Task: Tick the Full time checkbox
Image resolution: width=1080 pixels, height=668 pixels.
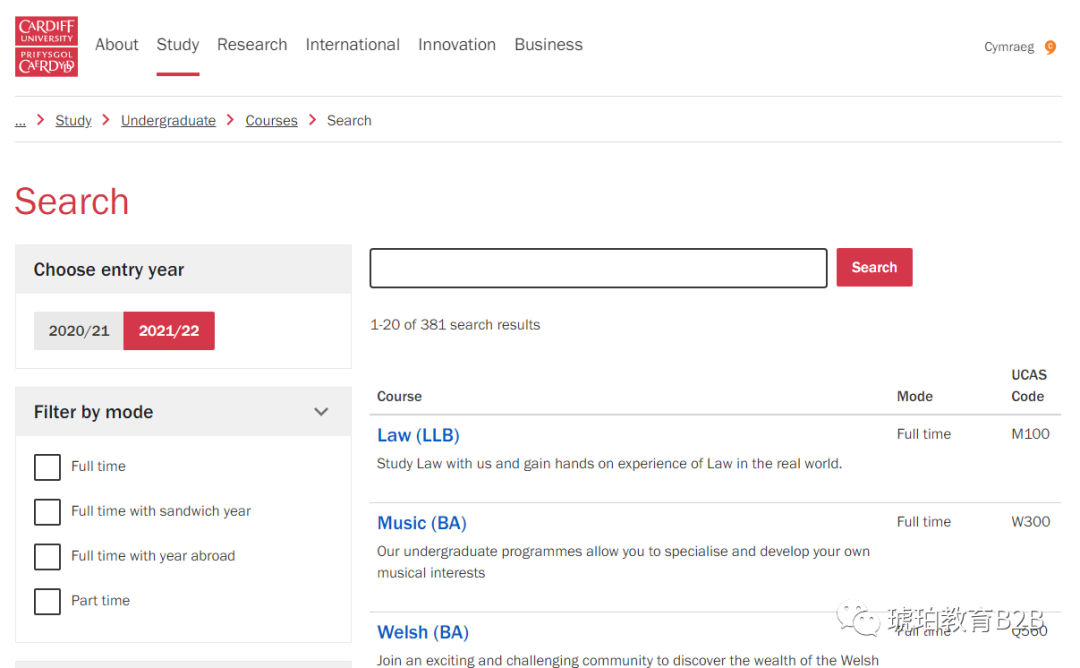Action: [47, 467]
